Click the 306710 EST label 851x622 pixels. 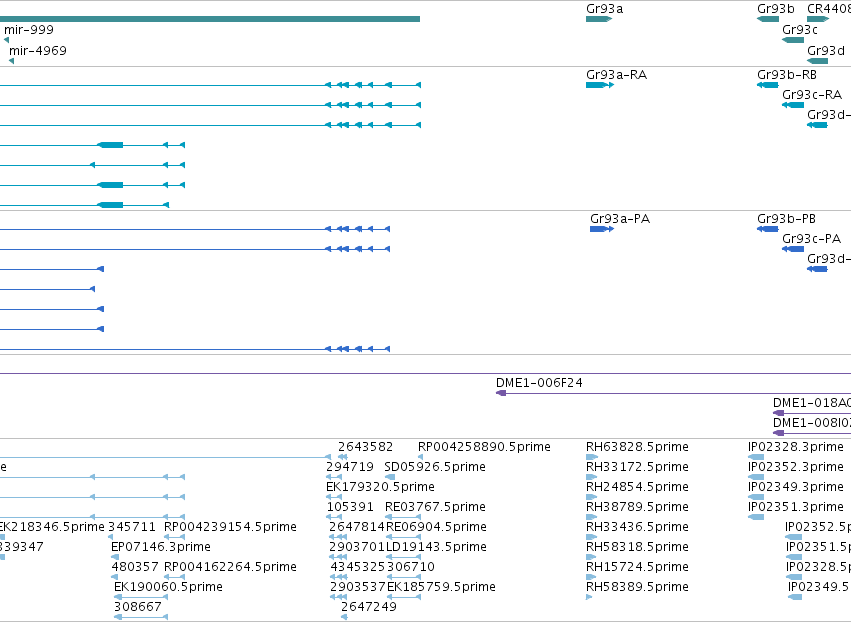click(x=411, y=567)
